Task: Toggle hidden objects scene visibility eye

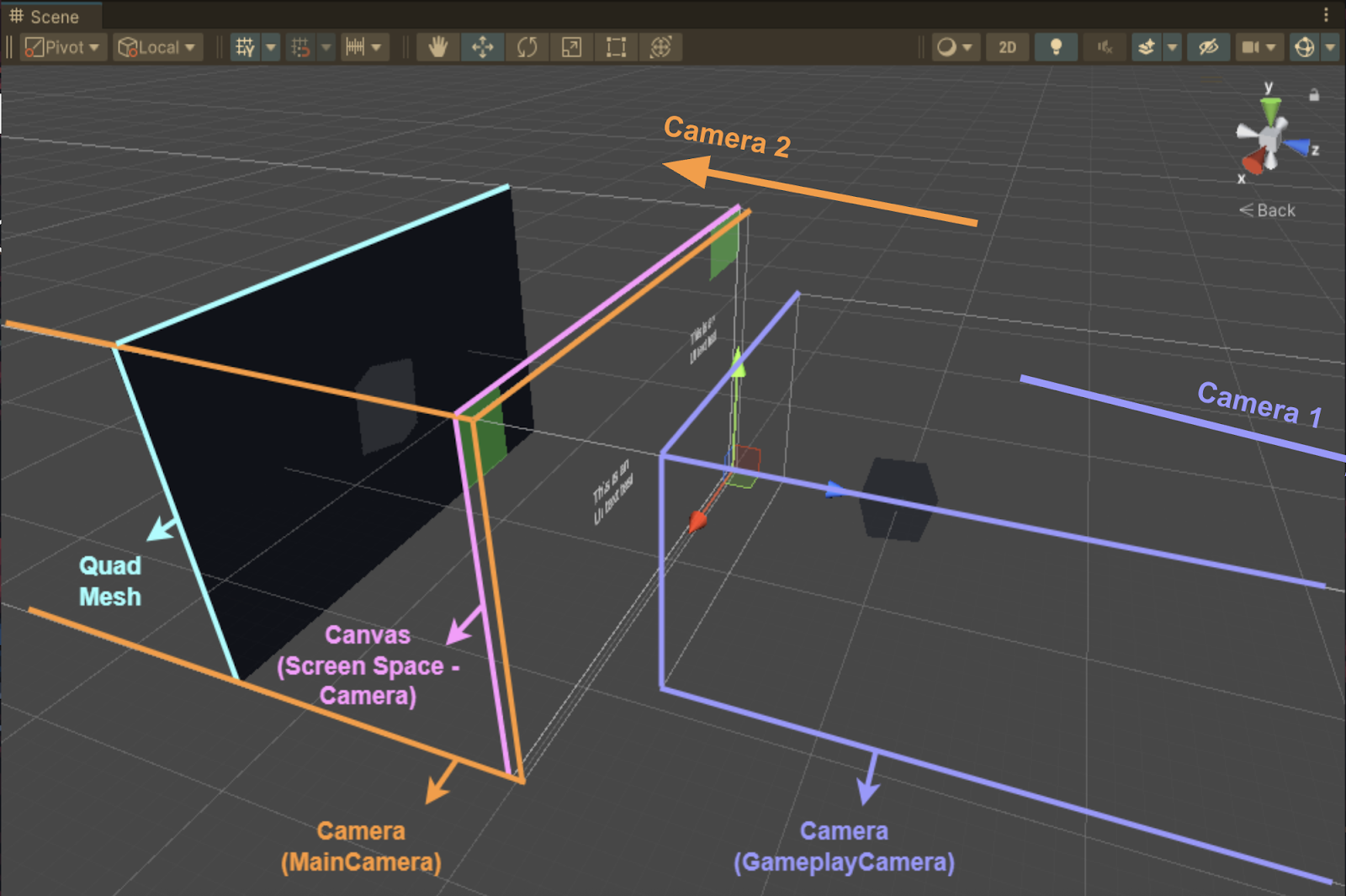Action: (x=1209, y=47)
